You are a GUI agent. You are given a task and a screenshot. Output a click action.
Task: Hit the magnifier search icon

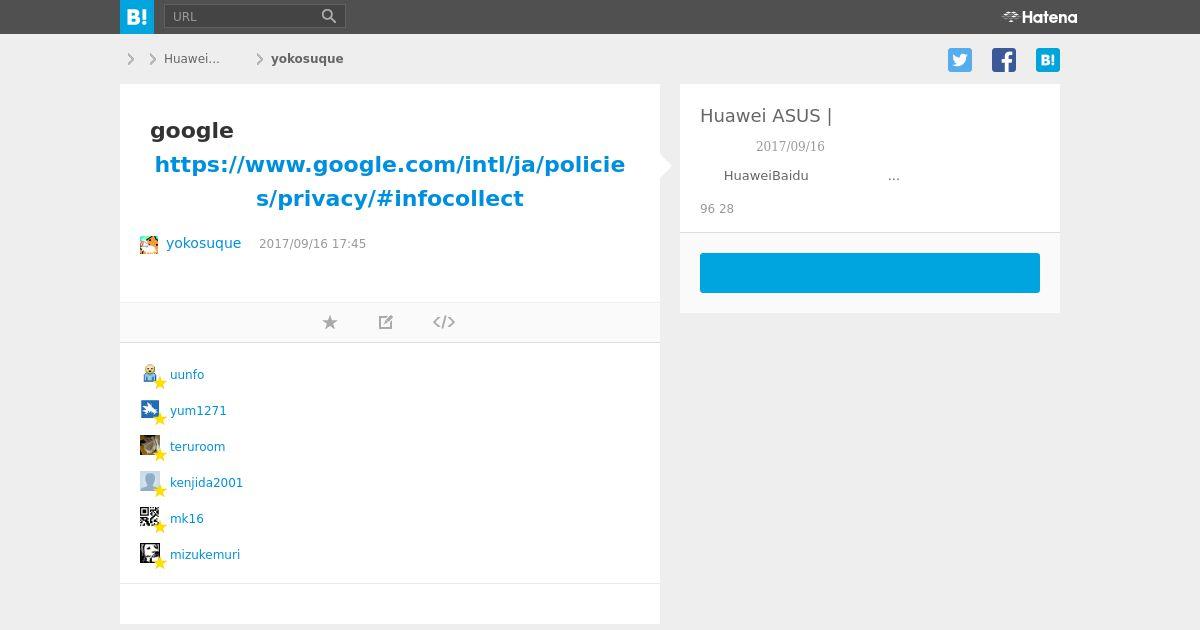(329, 16)
